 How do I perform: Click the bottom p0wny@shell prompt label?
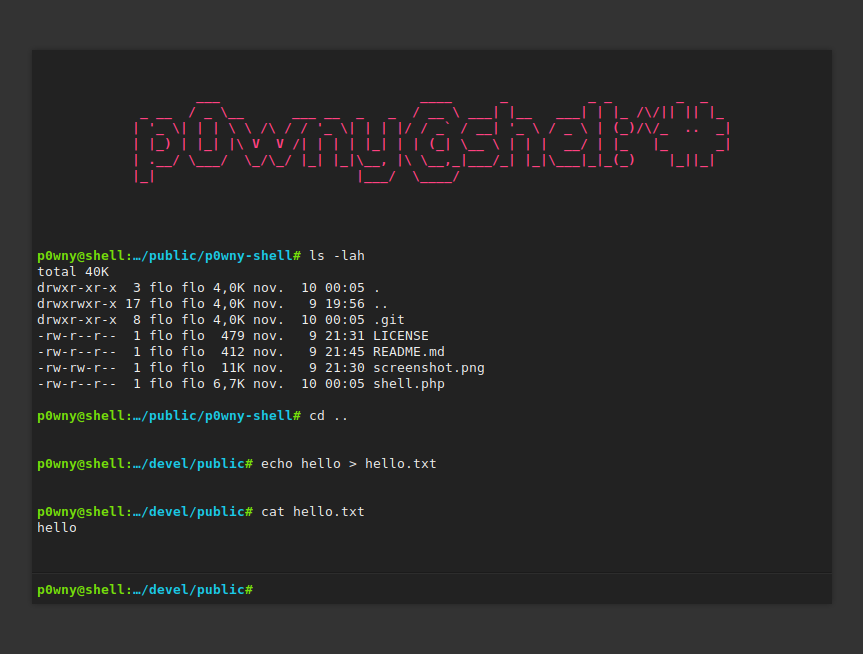pyautogui.click(x=145, y=590)
